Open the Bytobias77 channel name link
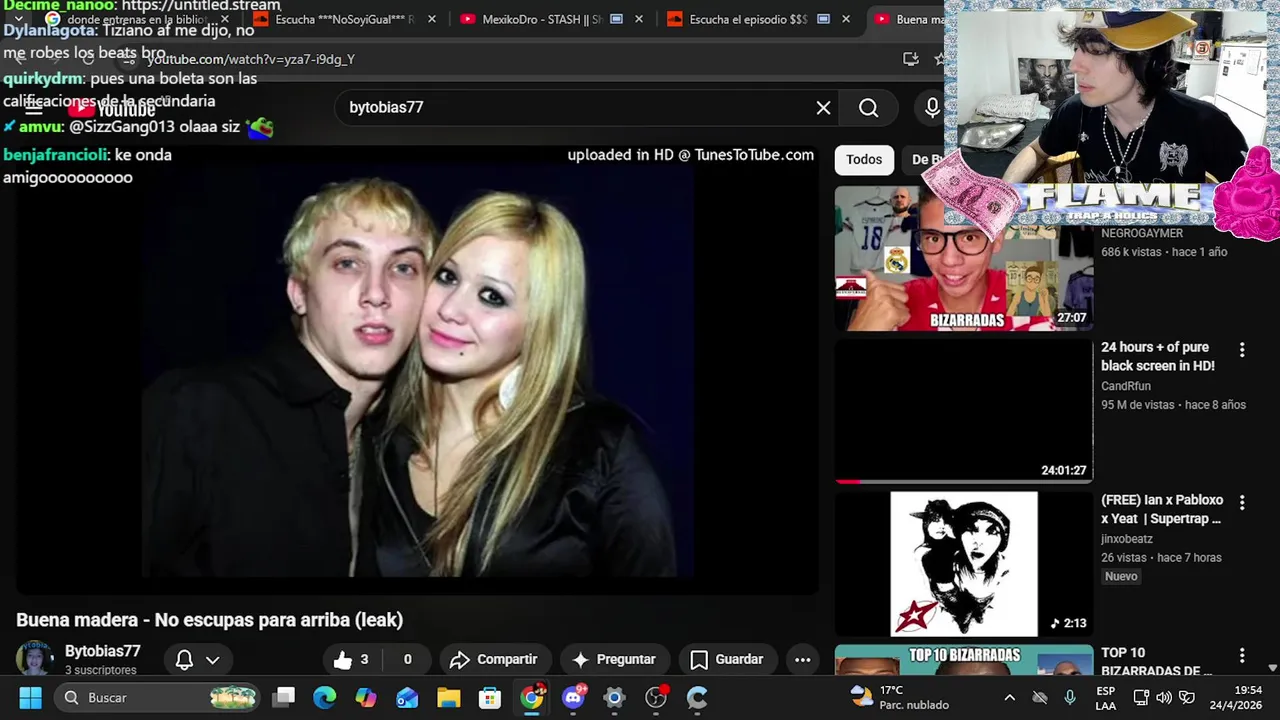 103,651
